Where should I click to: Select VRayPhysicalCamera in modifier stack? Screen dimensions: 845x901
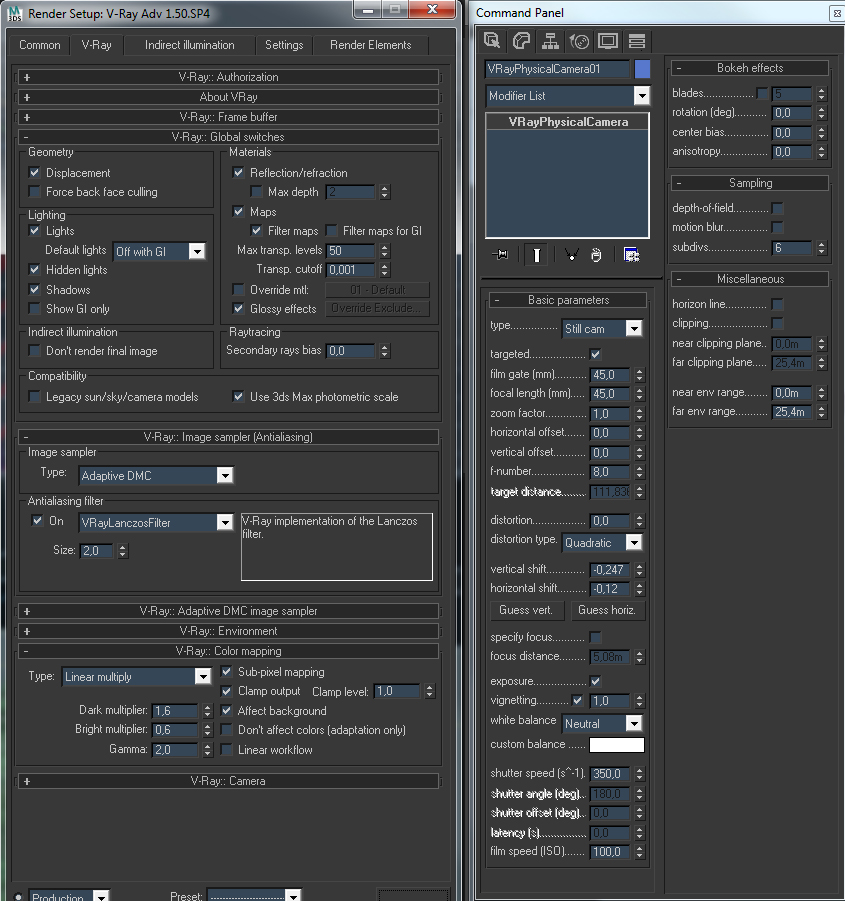pos(568,122)
